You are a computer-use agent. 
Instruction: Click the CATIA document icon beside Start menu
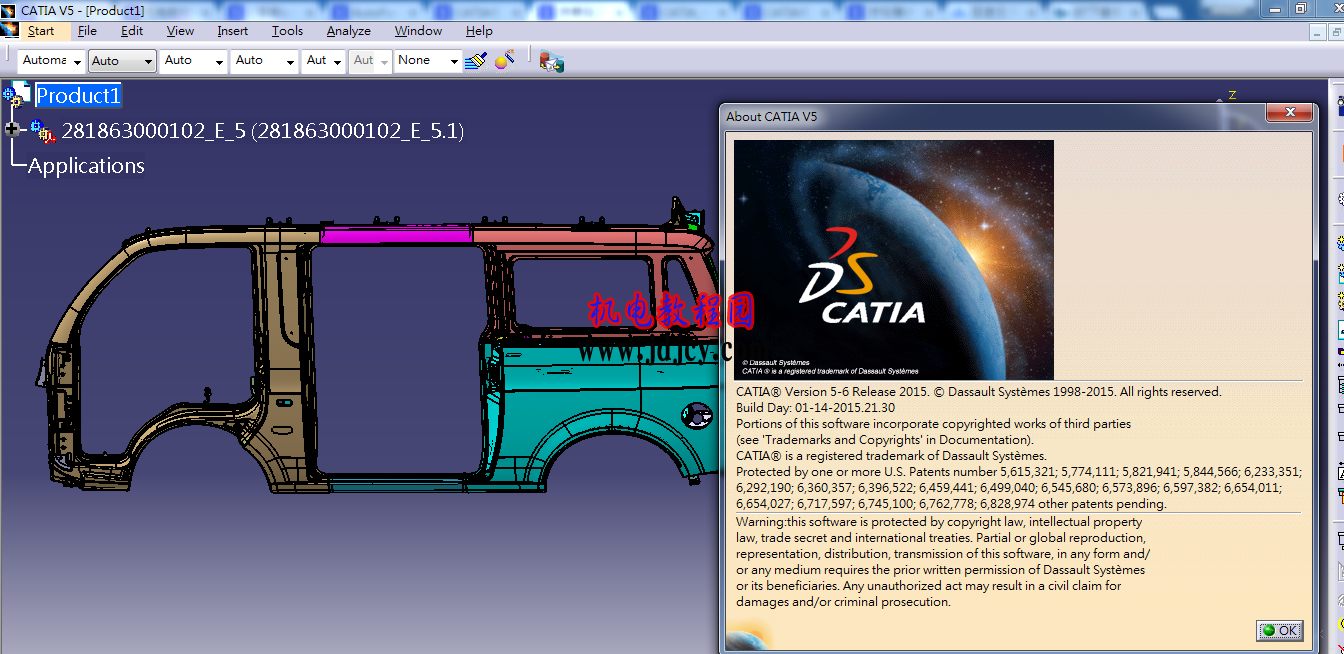(x=10, y=31)
